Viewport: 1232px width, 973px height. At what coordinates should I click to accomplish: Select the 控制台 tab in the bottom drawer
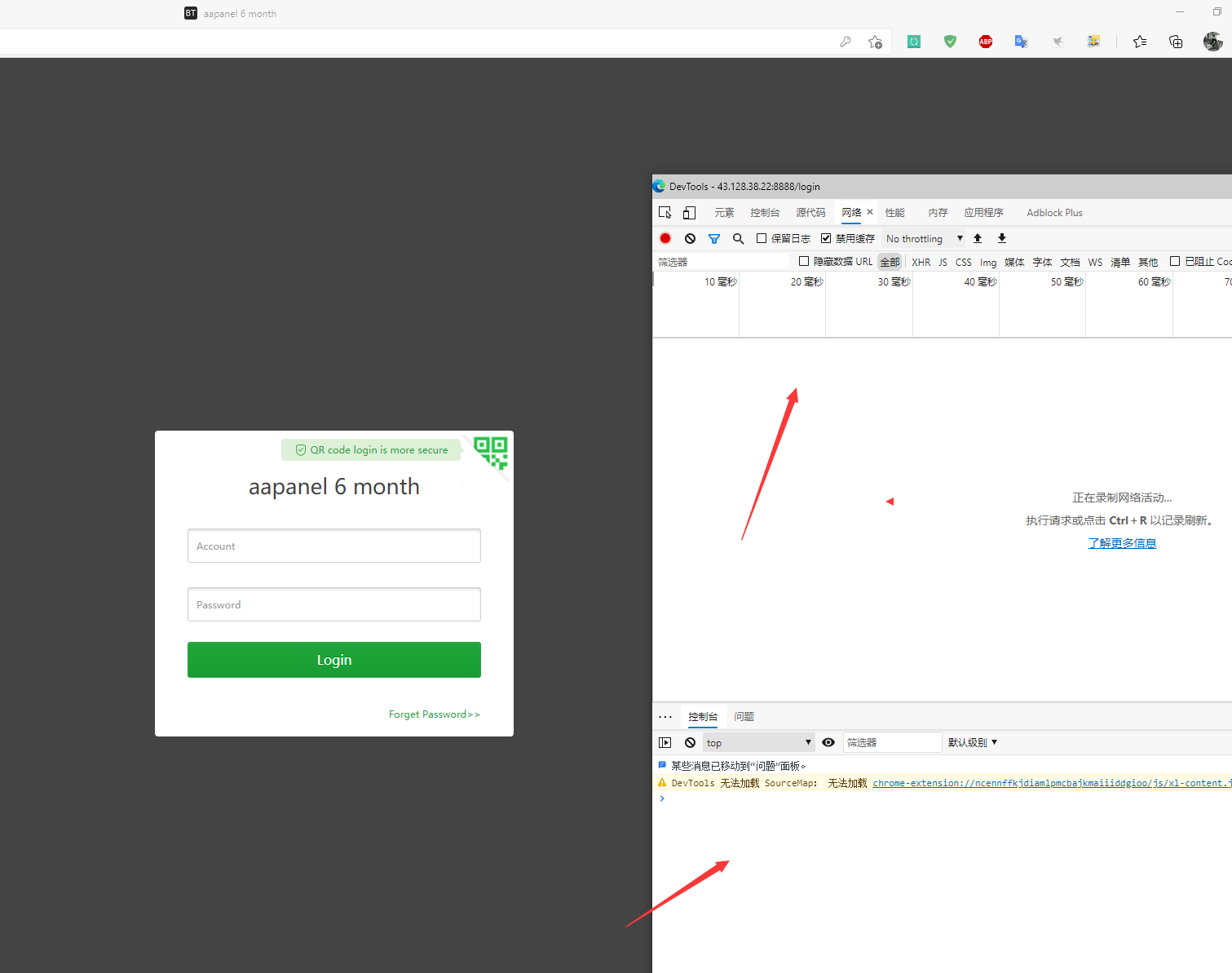tap(703, 717)
